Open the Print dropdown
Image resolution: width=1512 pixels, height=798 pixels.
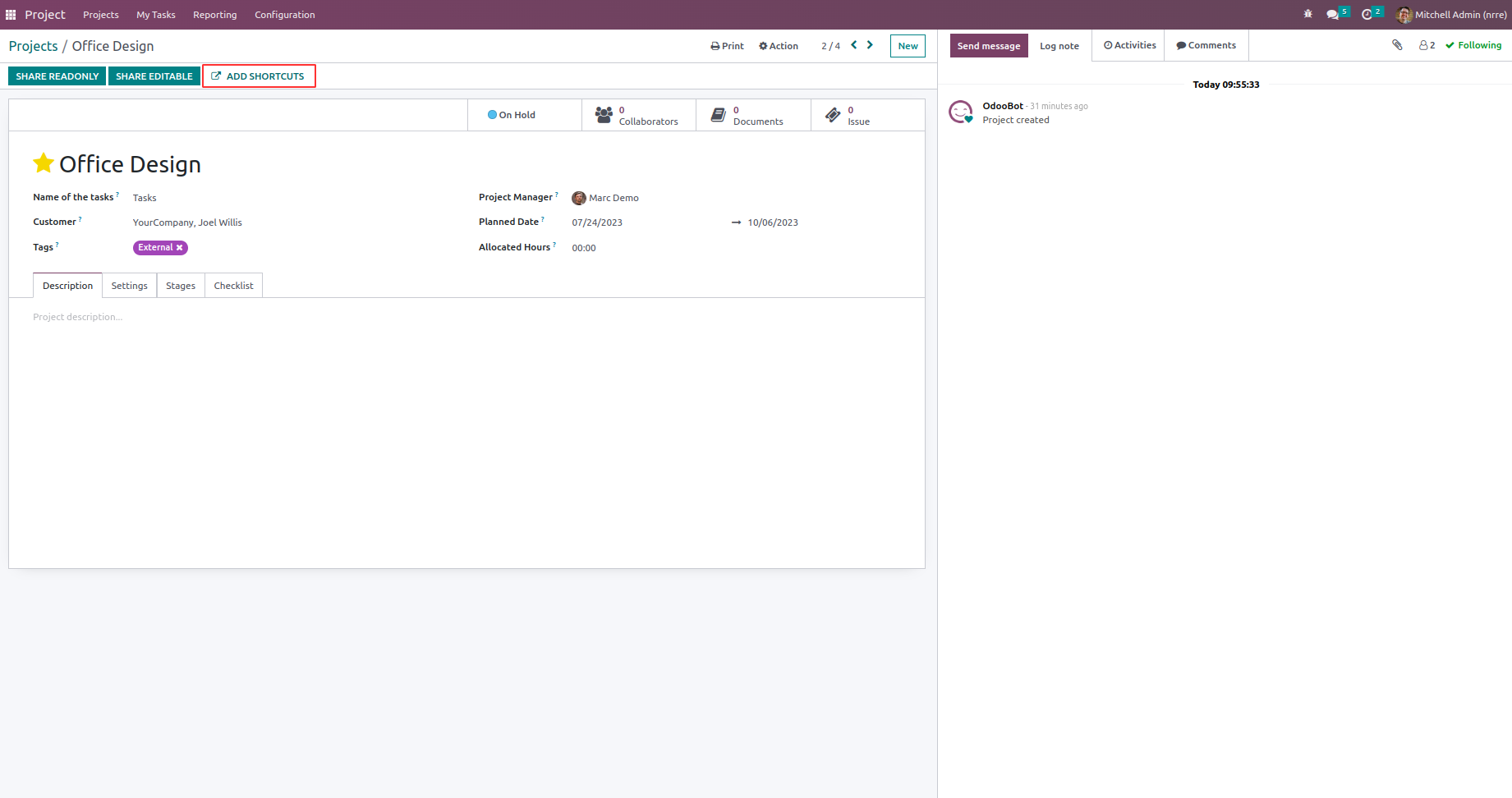point(727,46)
